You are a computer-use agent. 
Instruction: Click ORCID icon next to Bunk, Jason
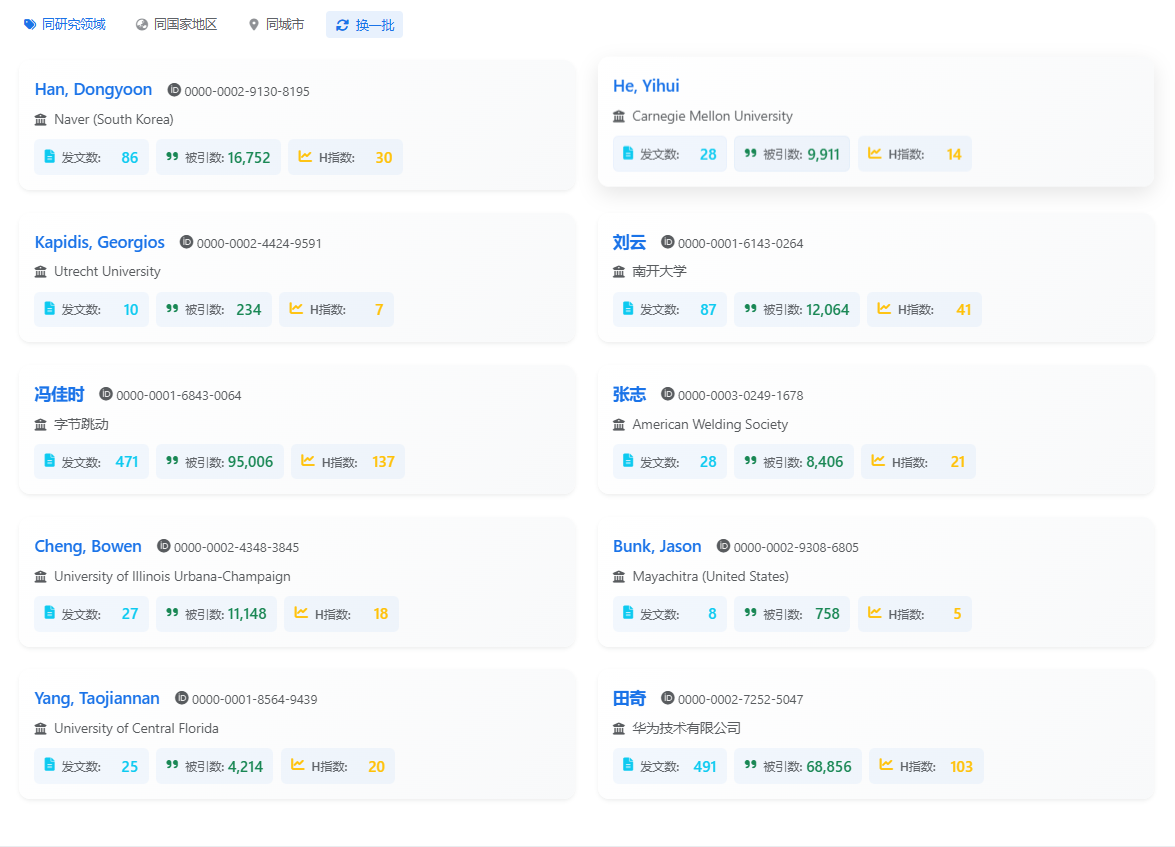pyautogui.click(x=723, y=546)
